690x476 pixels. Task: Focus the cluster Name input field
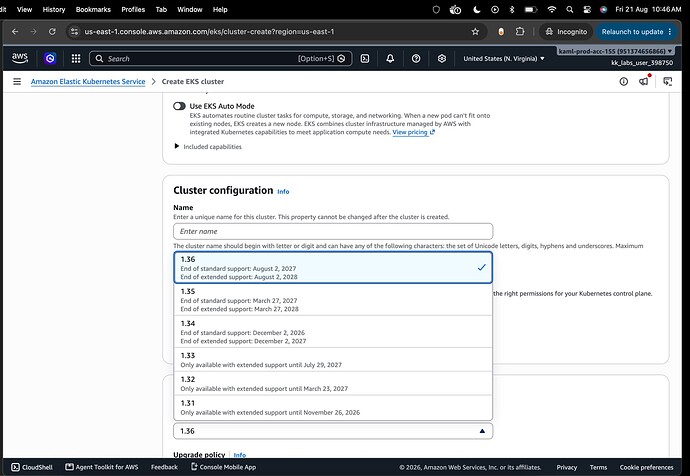click(333, 231)
